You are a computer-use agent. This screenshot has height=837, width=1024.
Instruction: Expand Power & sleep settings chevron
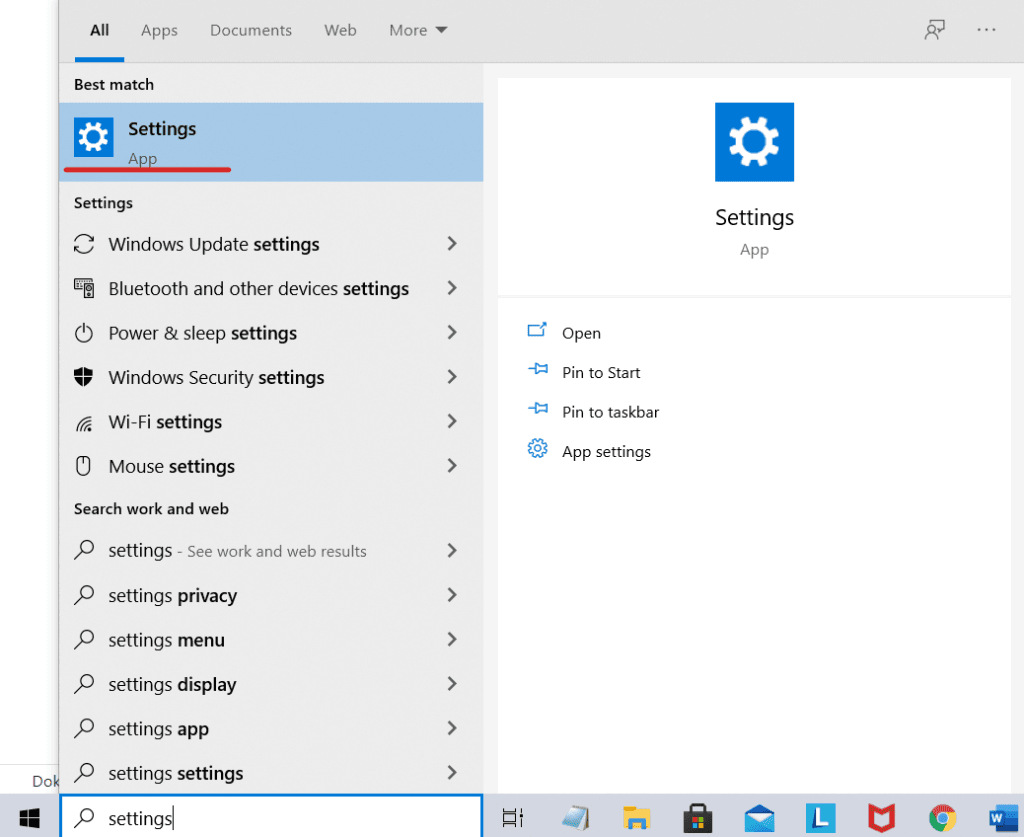pos(452,332)
